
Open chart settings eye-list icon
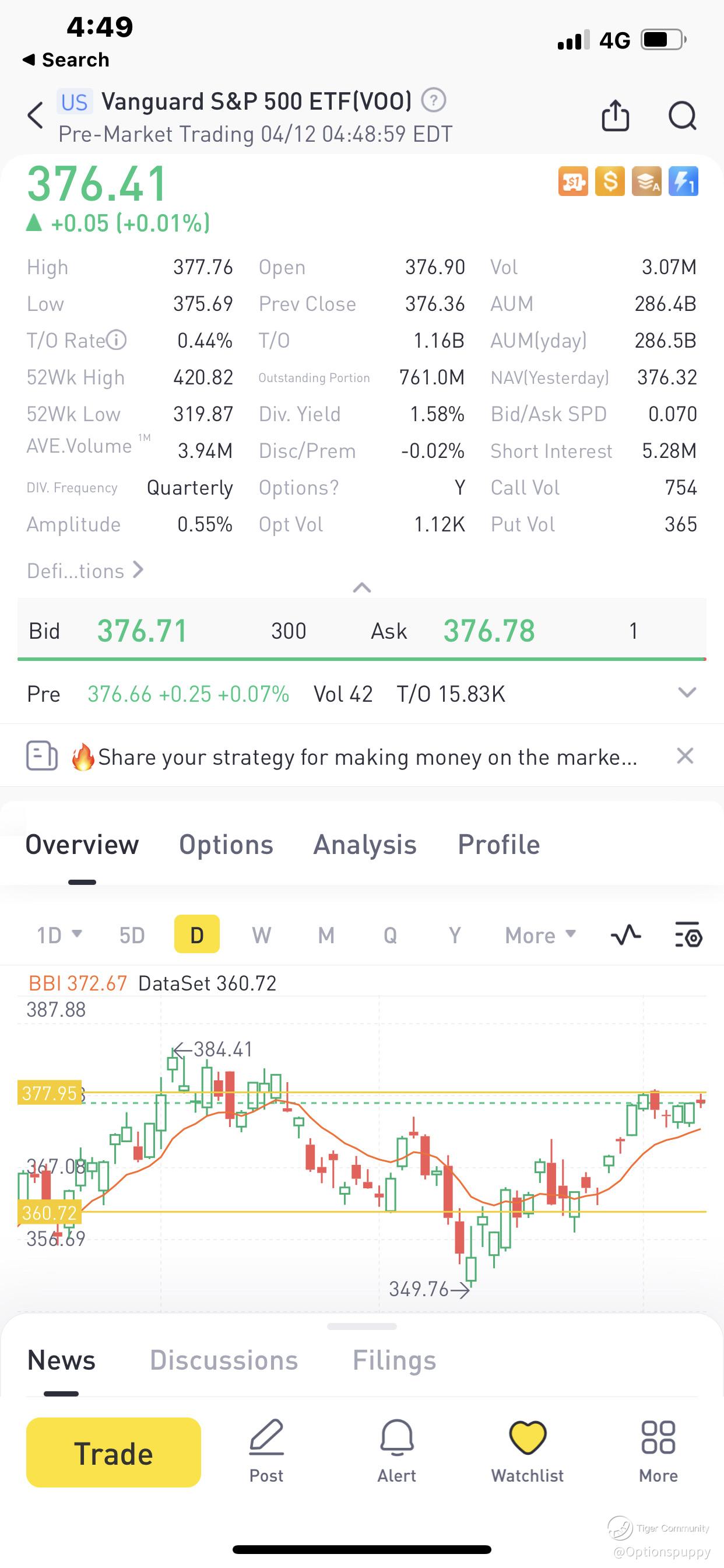coord(688,935)
